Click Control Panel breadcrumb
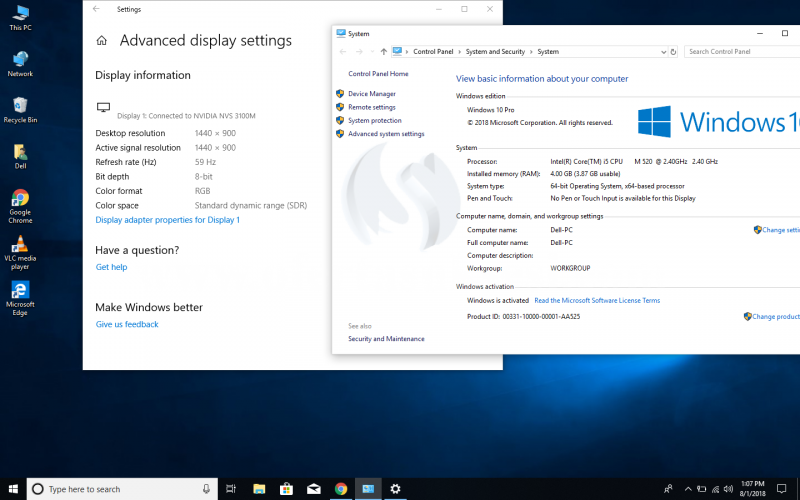 433,52
